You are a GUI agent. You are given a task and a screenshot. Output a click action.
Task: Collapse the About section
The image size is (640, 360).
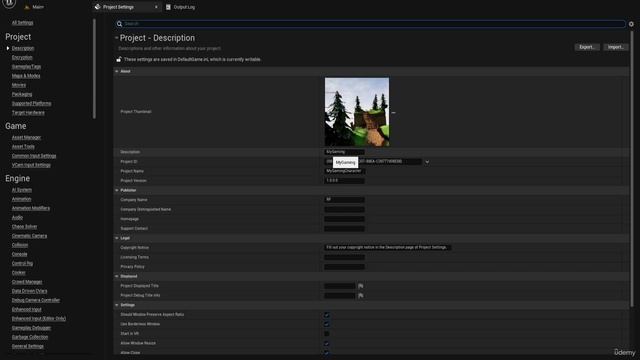[x=117, y=71]
